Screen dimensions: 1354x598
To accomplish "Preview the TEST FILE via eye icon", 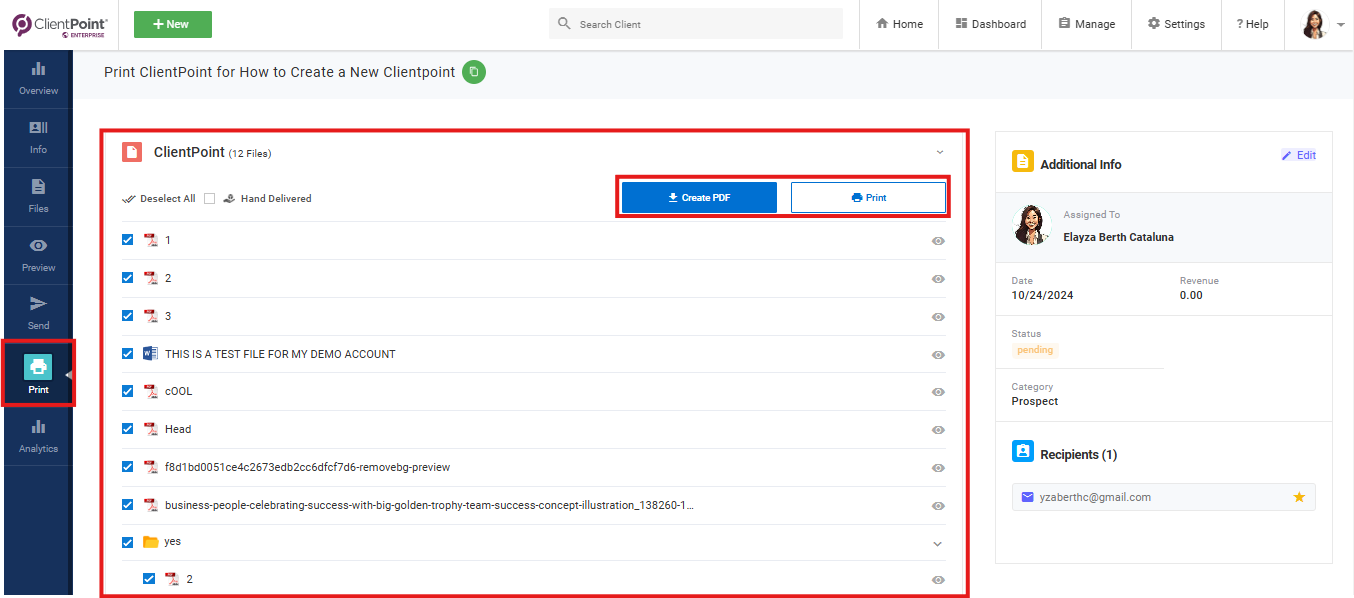I will coord(938,355).
